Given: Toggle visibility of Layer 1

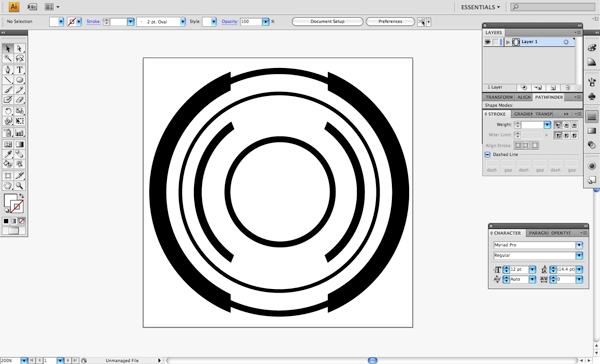Looking at the screenshot, I should coord(488,42).
